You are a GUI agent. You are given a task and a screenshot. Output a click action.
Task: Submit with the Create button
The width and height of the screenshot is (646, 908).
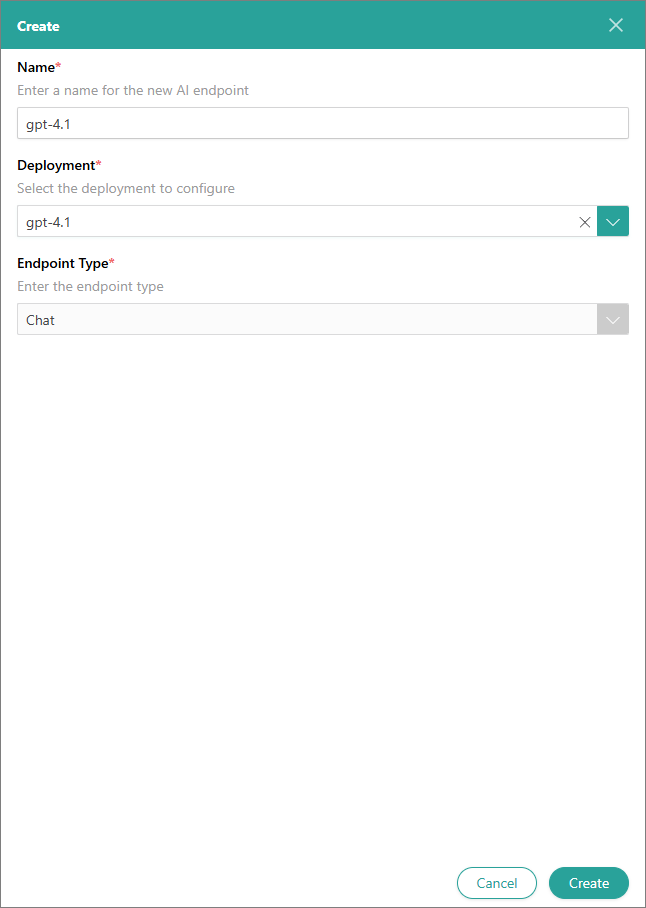click(588, 883)
